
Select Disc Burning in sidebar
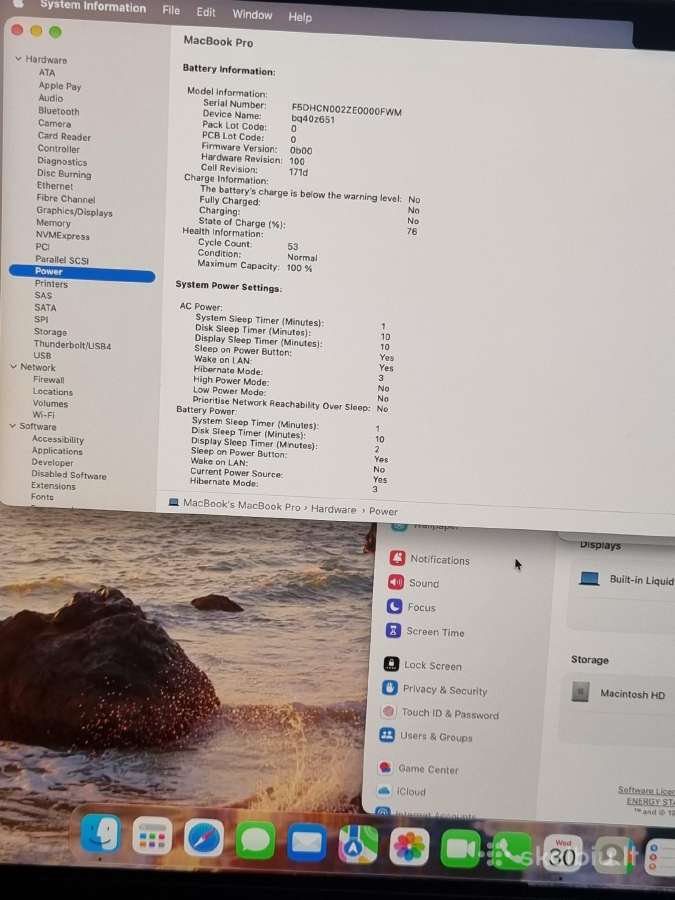point(64,174)
